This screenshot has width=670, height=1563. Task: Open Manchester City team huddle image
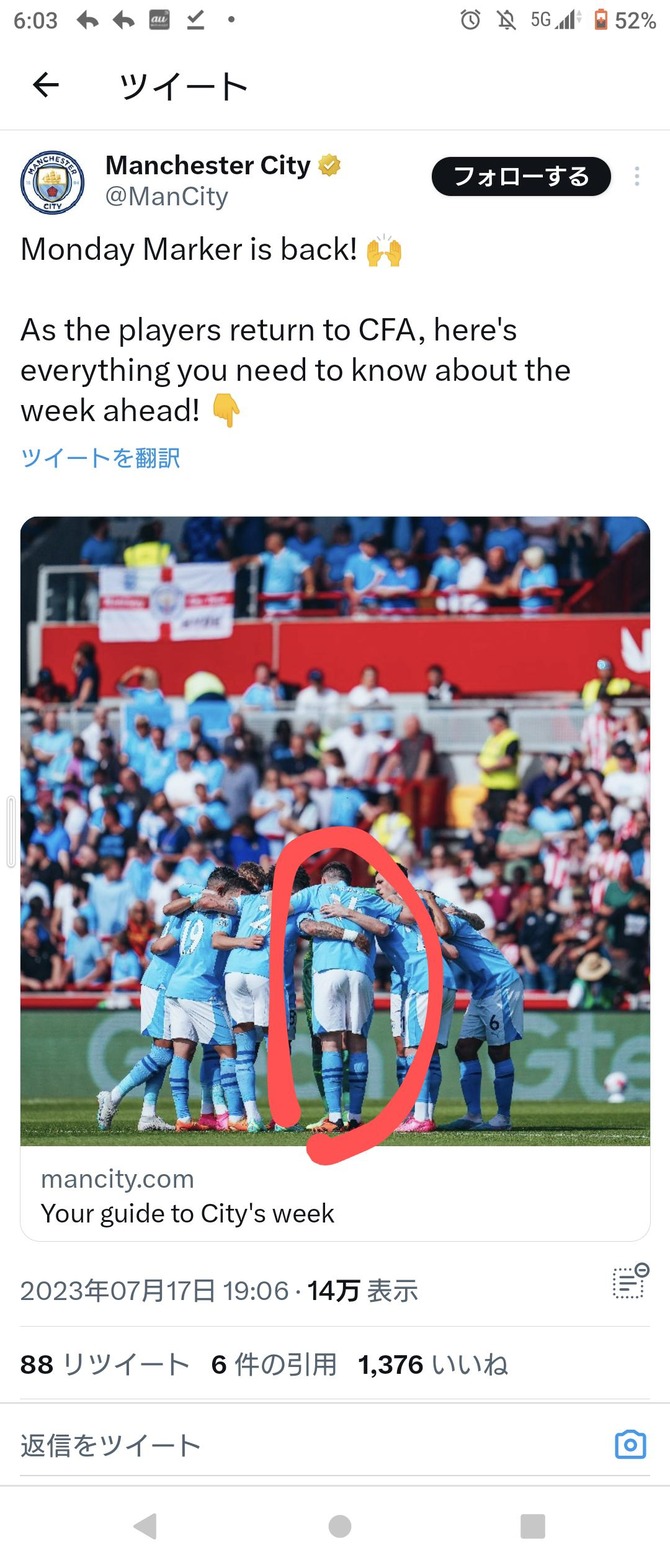pos(335,831)
